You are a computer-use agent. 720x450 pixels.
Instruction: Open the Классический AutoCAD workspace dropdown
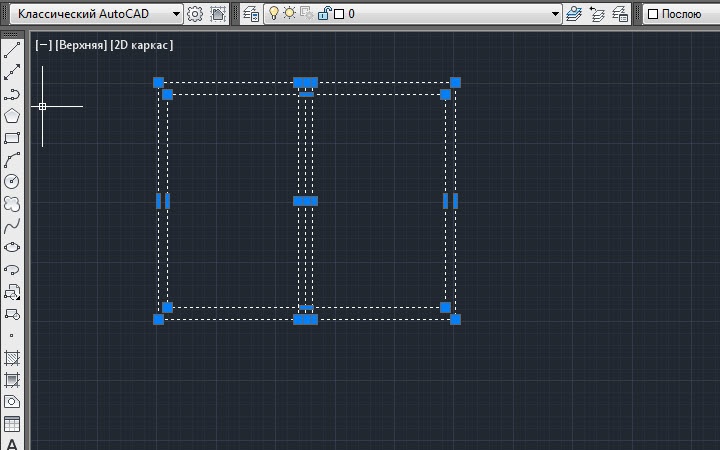coord(96,14)
